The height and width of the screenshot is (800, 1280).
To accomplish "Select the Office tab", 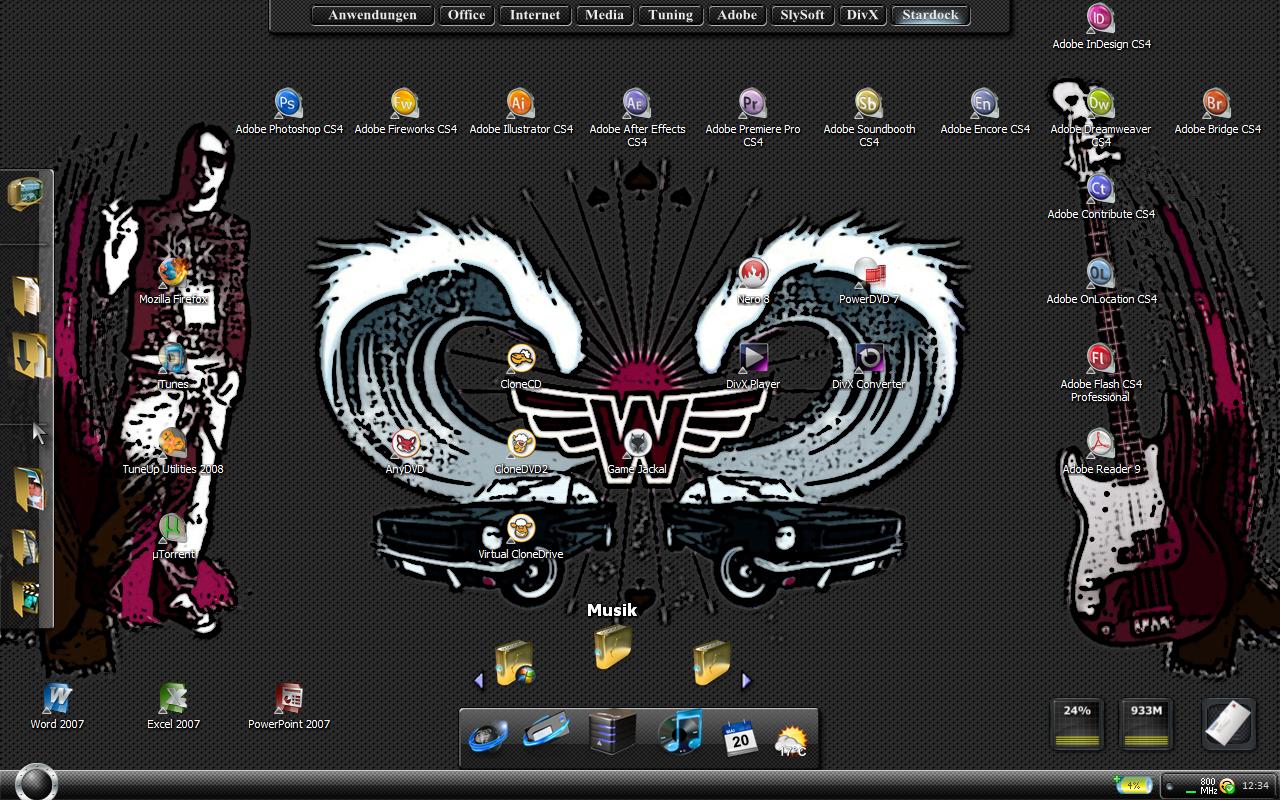I will [x=466, y=15].
